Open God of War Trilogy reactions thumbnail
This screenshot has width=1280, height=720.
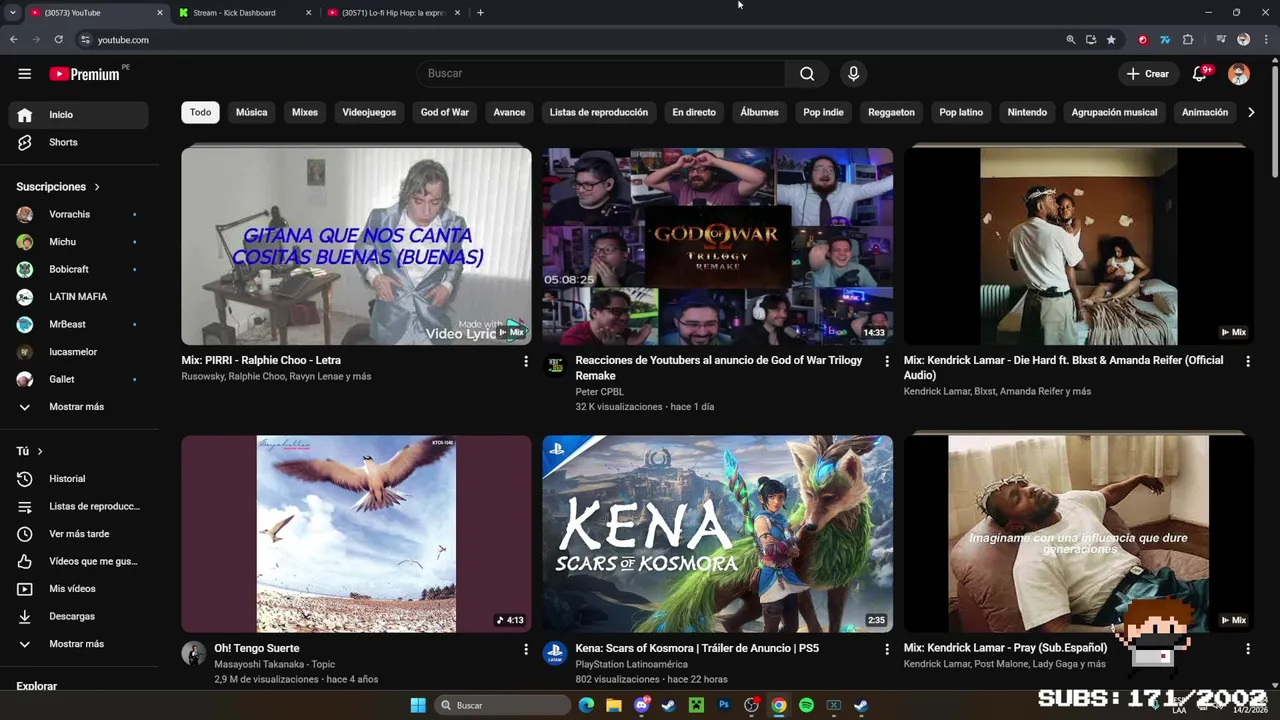(x=718, y=246)
